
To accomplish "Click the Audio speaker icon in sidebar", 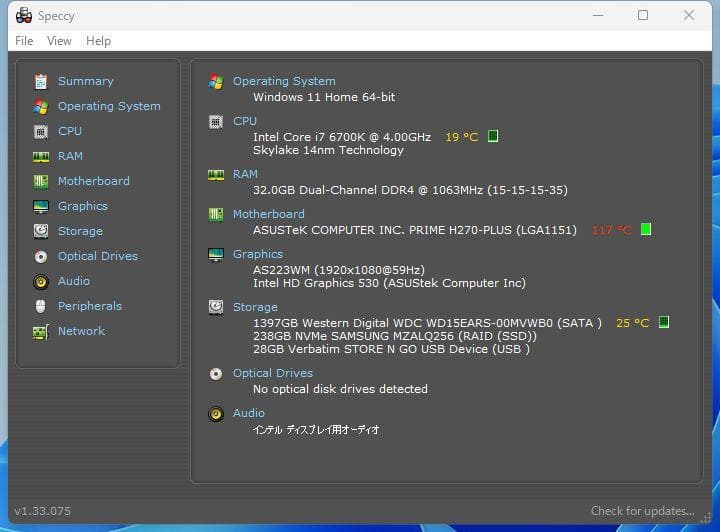I will [x=41, y=281].
